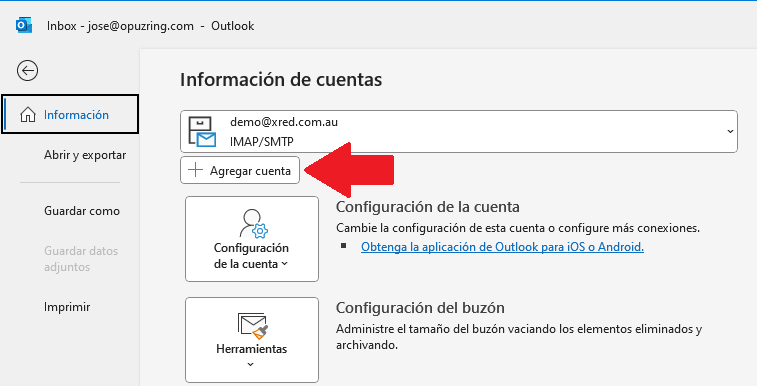Click the mailbox account icon
Viewport: 757px width, 386px height.
tap(202, 131)
